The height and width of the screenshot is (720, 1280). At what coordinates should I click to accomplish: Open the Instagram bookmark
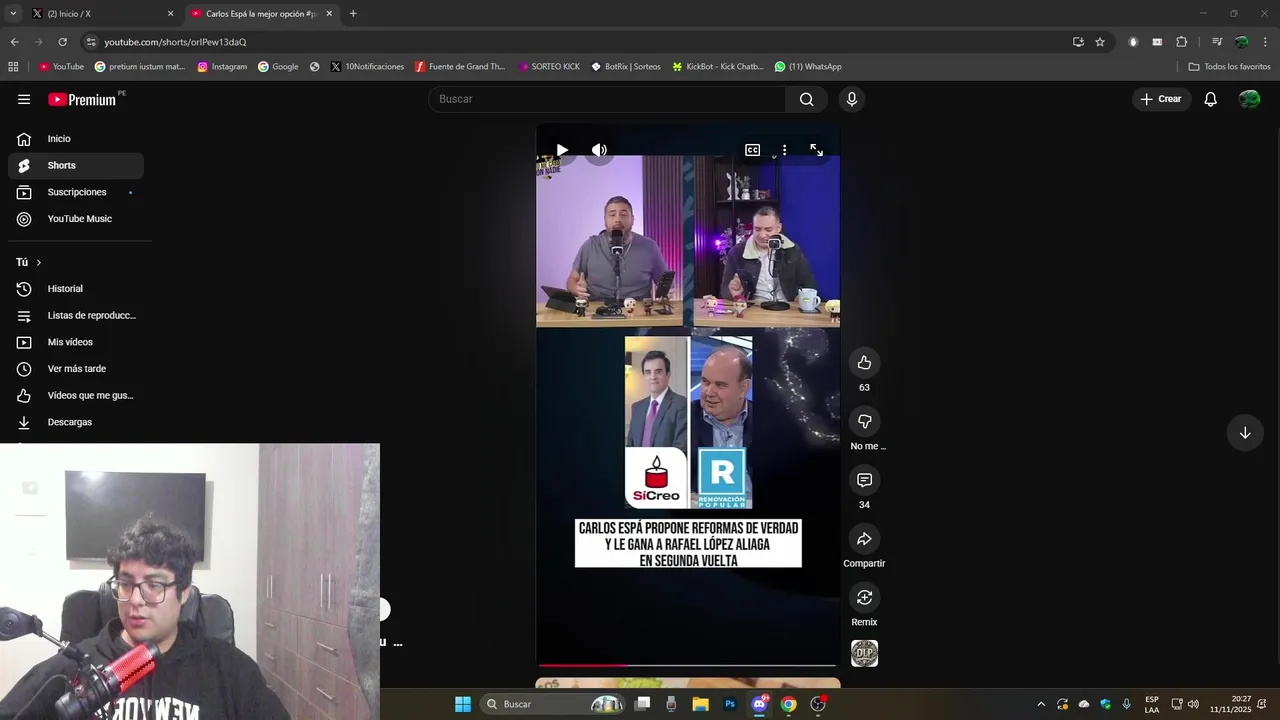[x=222, y=67]
